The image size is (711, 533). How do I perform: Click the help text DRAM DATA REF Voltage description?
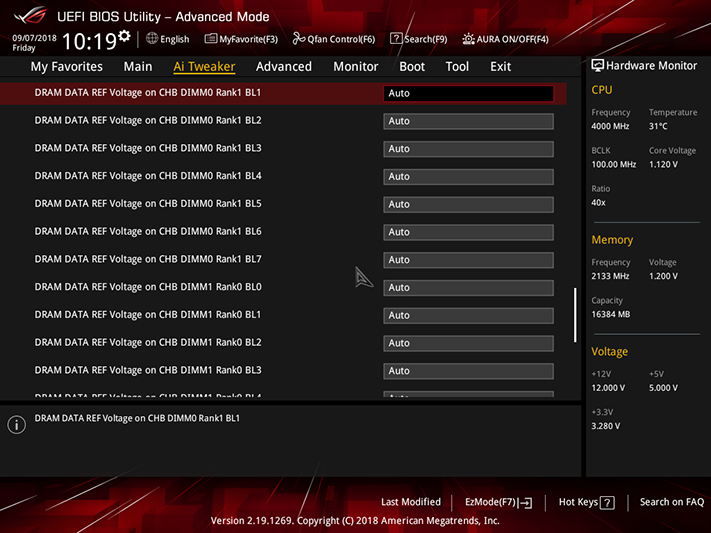(137, 418)
